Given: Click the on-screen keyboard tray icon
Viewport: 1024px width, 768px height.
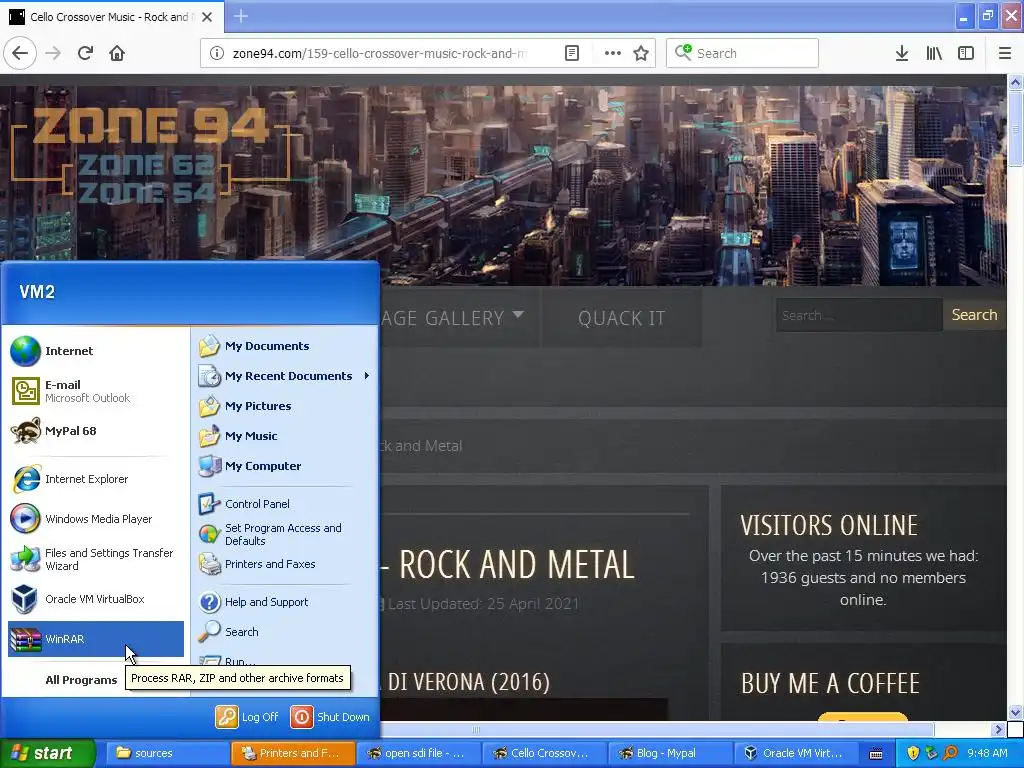Looking at the screenshot, I should [876, 753].
